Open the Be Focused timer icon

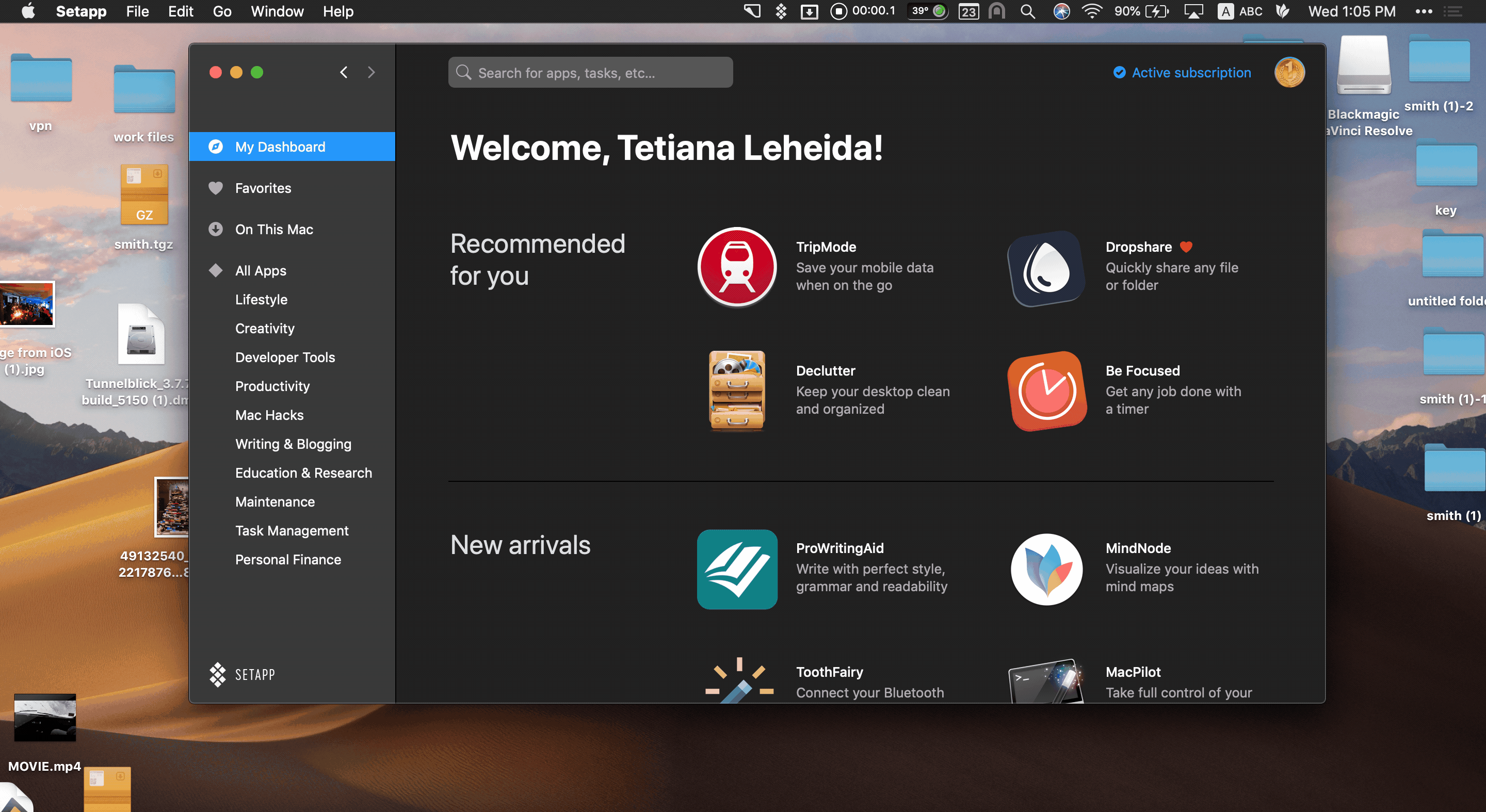pos(1046,391)
